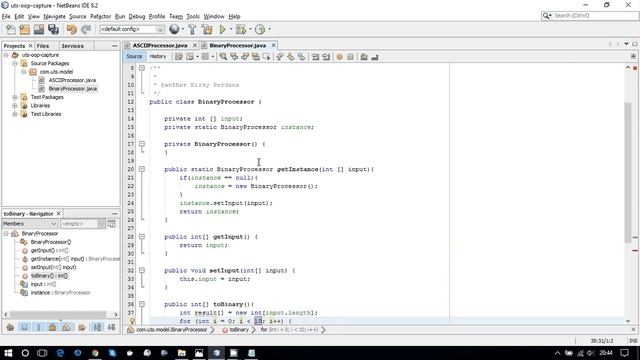Image resolution: width=640 pixels, height=360 pixels.
Task: Switch to the ASCIIProcessor.java editor tab
Action: [x=160, y=45]
